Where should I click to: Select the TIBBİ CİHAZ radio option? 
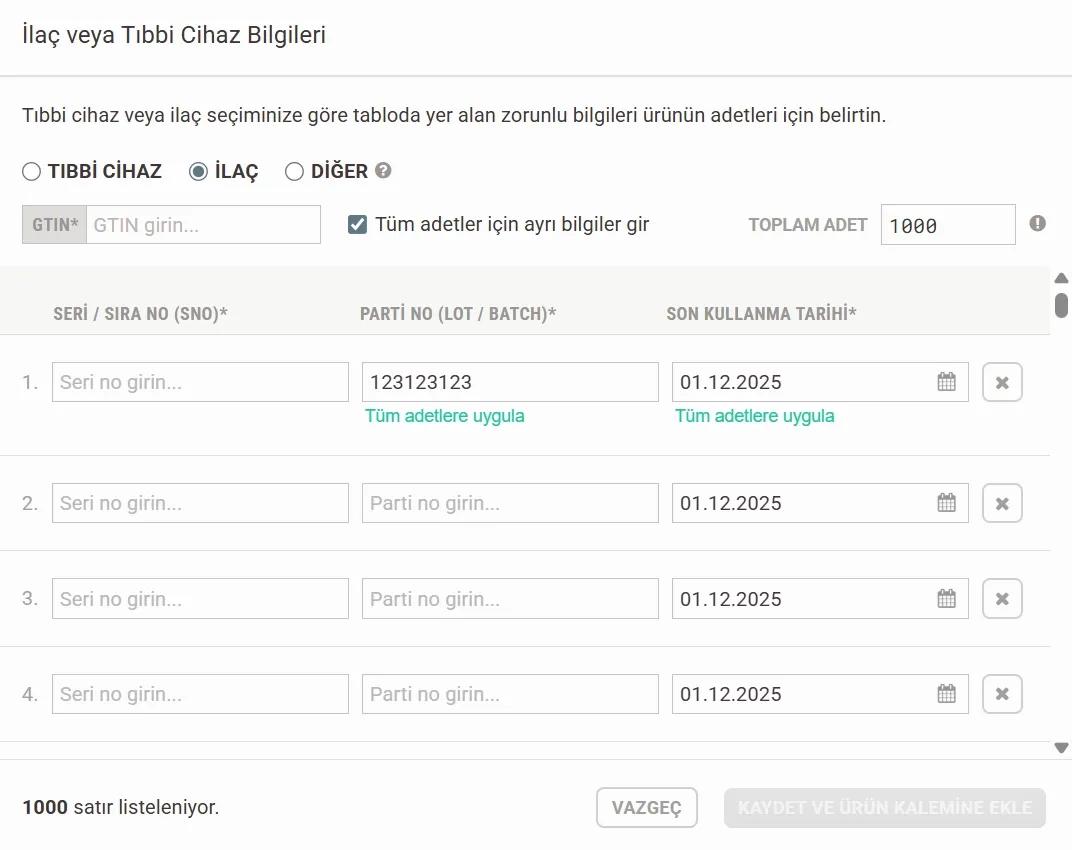coord(32,172)
